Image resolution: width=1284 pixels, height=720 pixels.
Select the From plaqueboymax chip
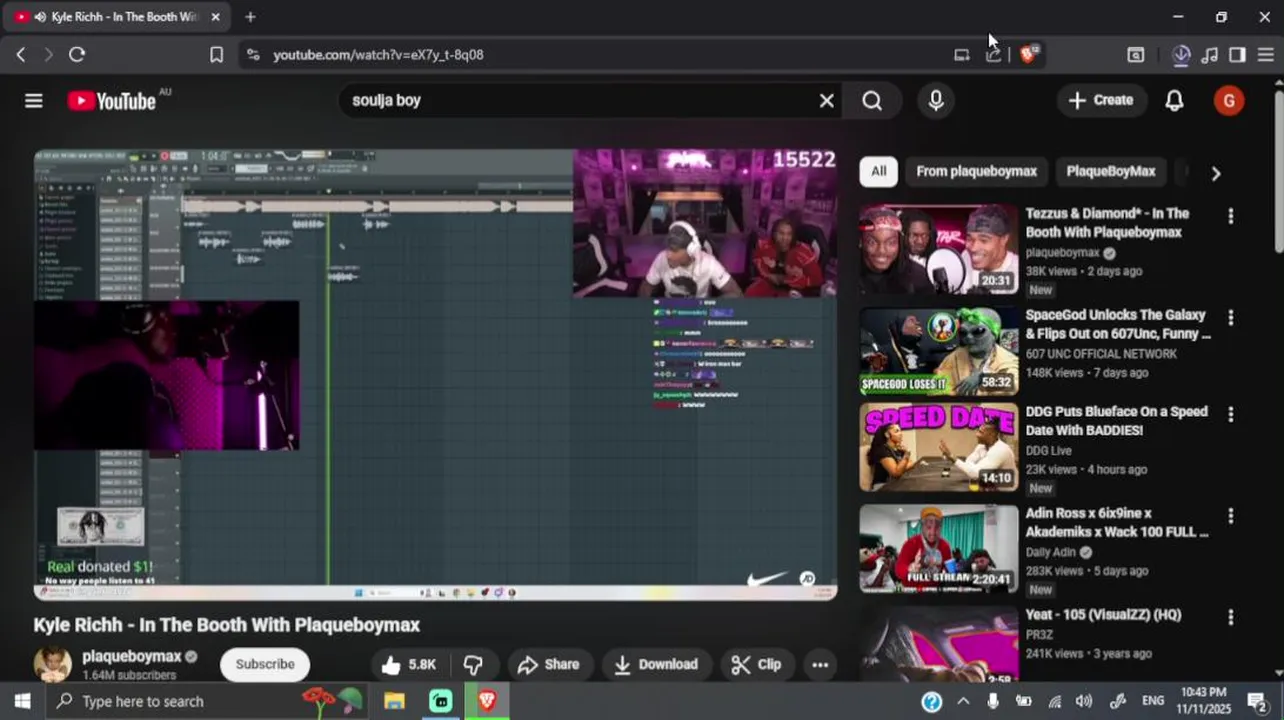[x=976, y=171]
